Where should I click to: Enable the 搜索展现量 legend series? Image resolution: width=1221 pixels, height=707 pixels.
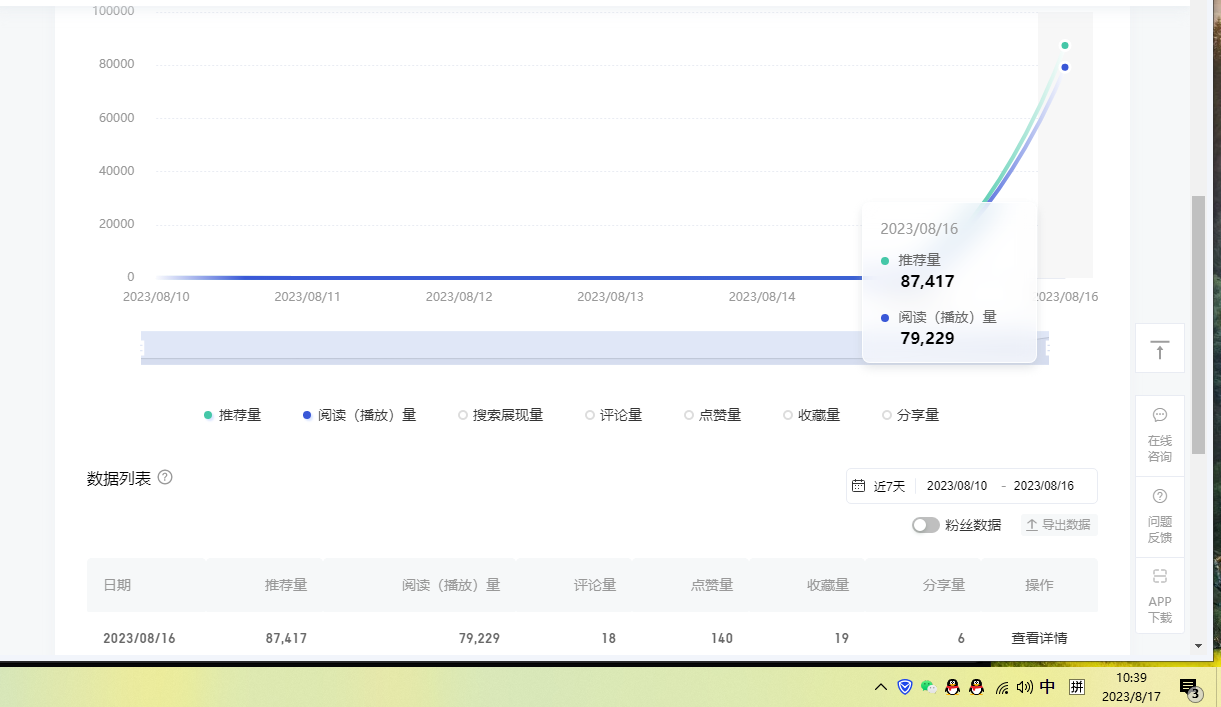point(500,415)
